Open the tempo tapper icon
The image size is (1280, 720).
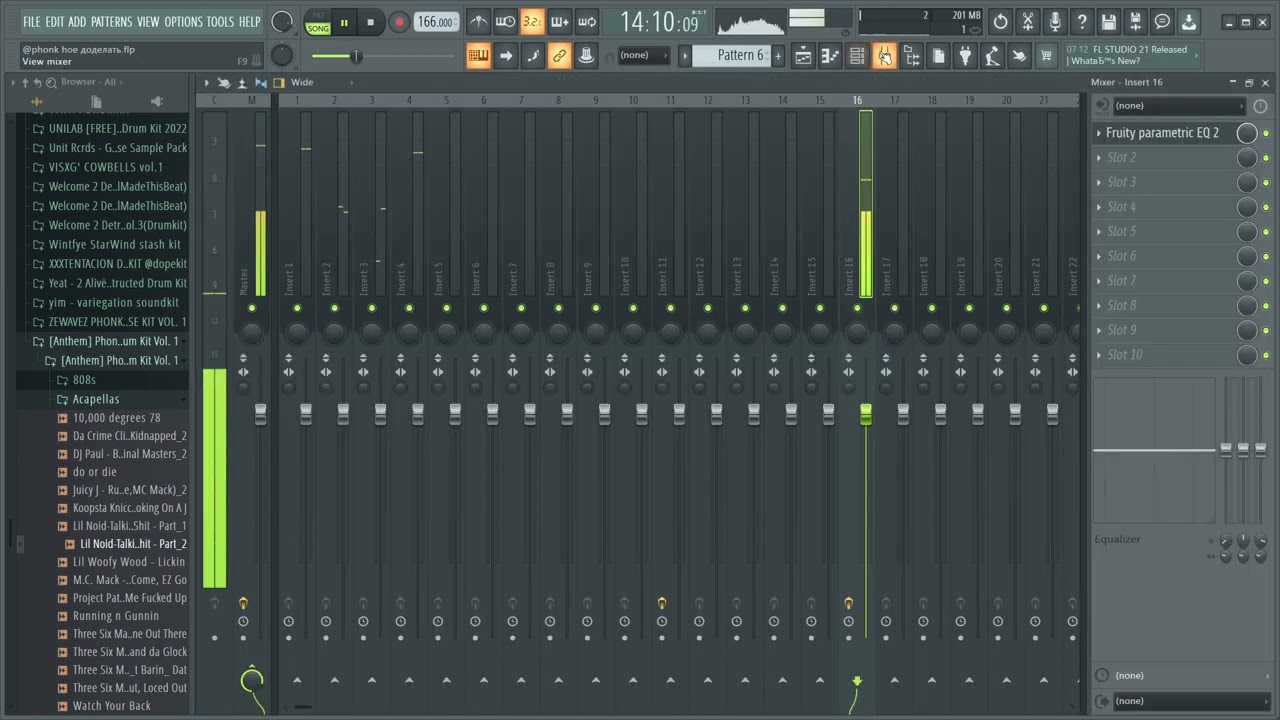[992, 56]
